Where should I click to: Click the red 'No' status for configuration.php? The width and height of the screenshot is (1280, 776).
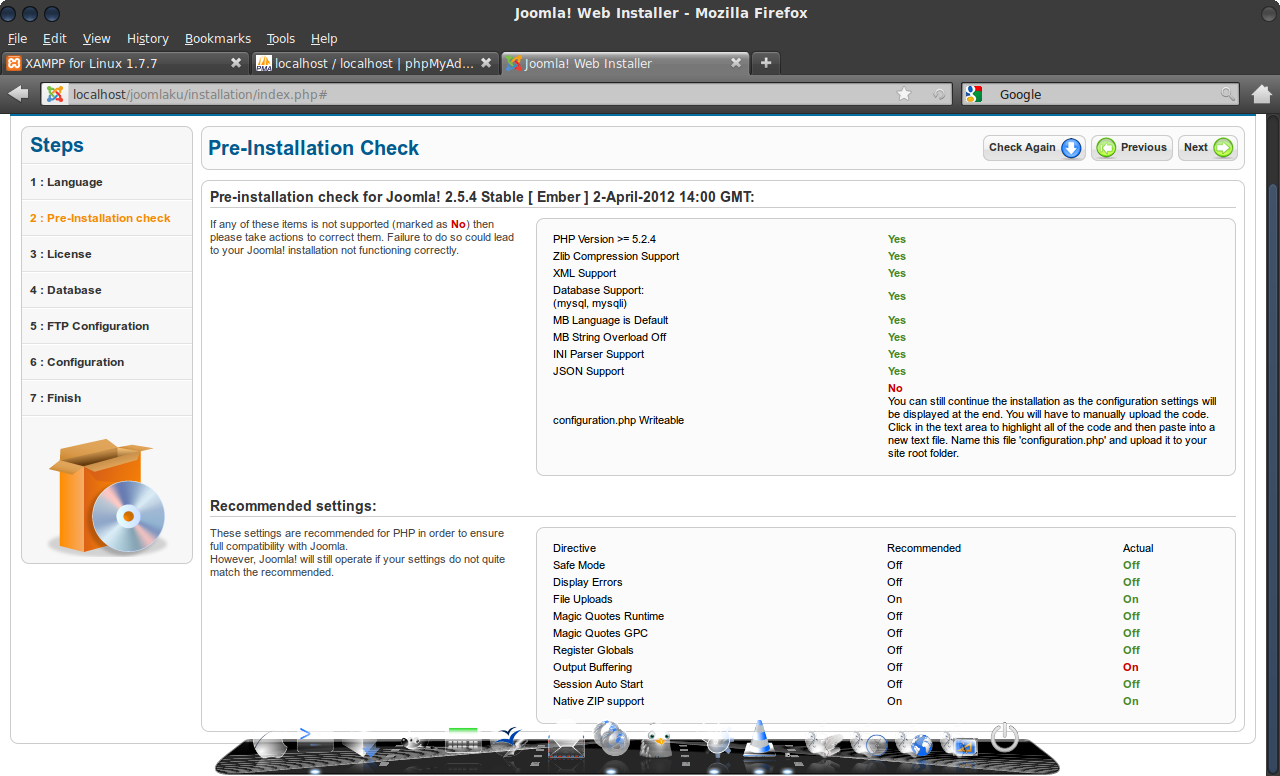coord(895,388)
